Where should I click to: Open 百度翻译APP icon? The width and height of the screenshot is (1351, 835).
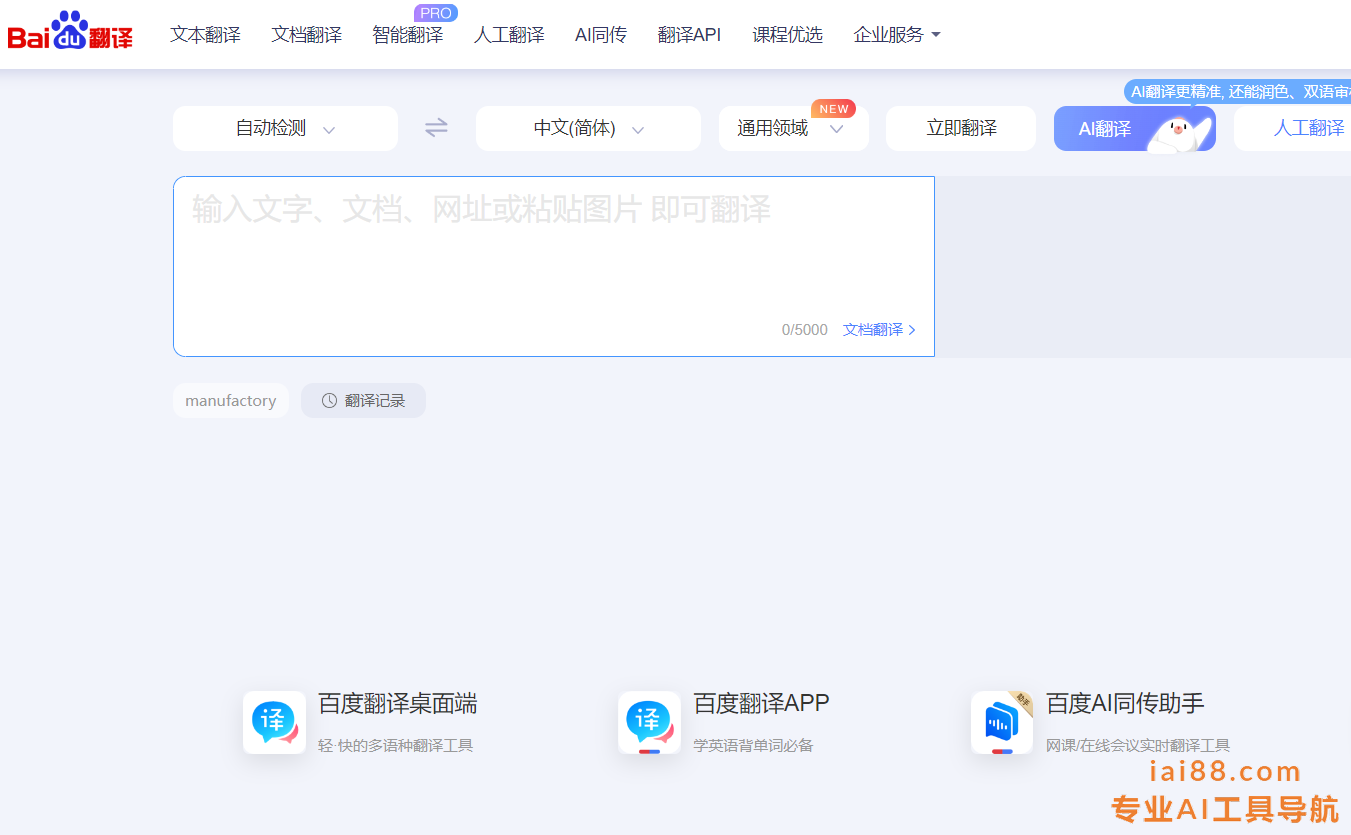[649, 722]
